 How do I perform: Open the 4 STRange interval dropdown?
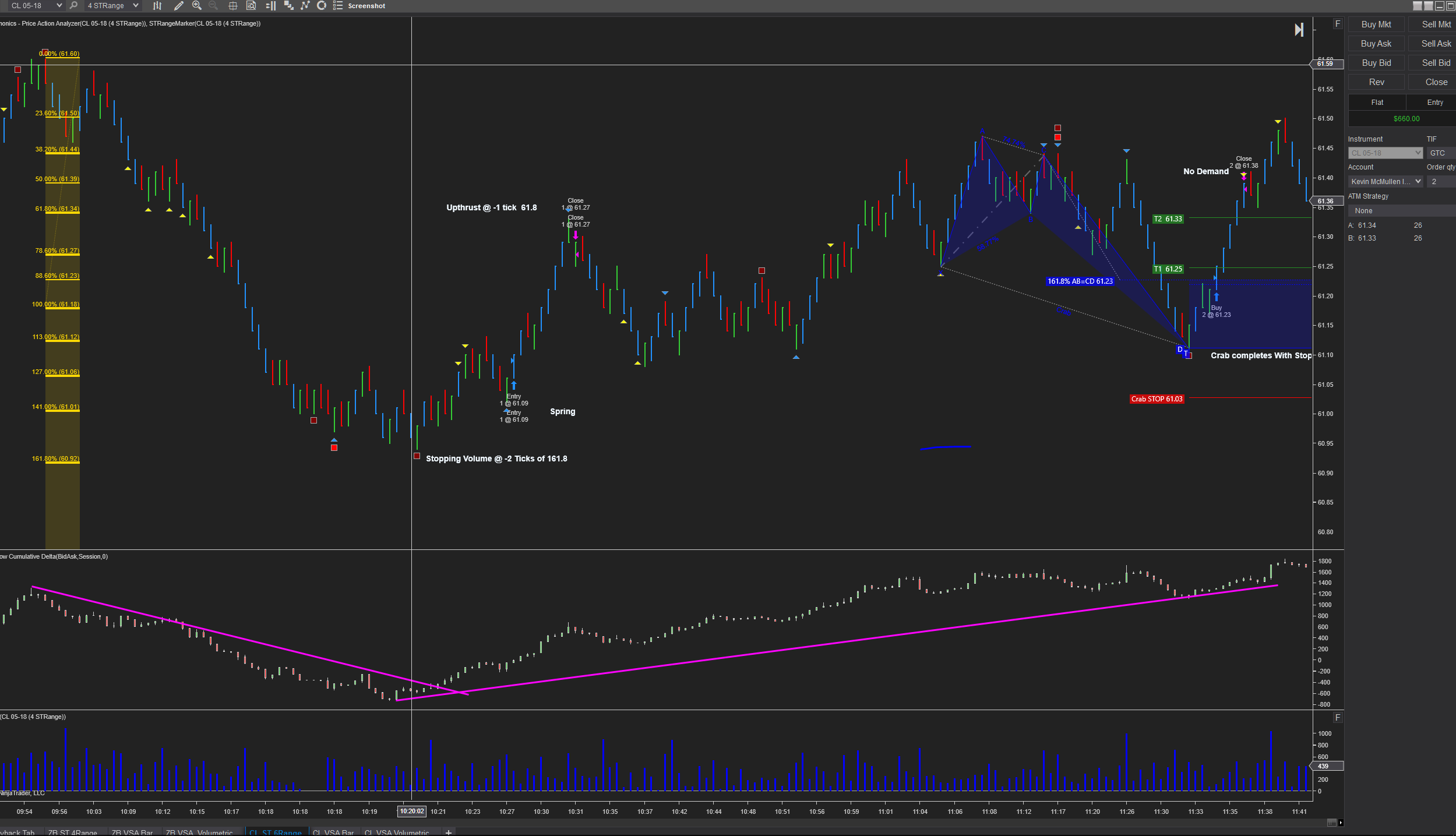tap(113, 5)
